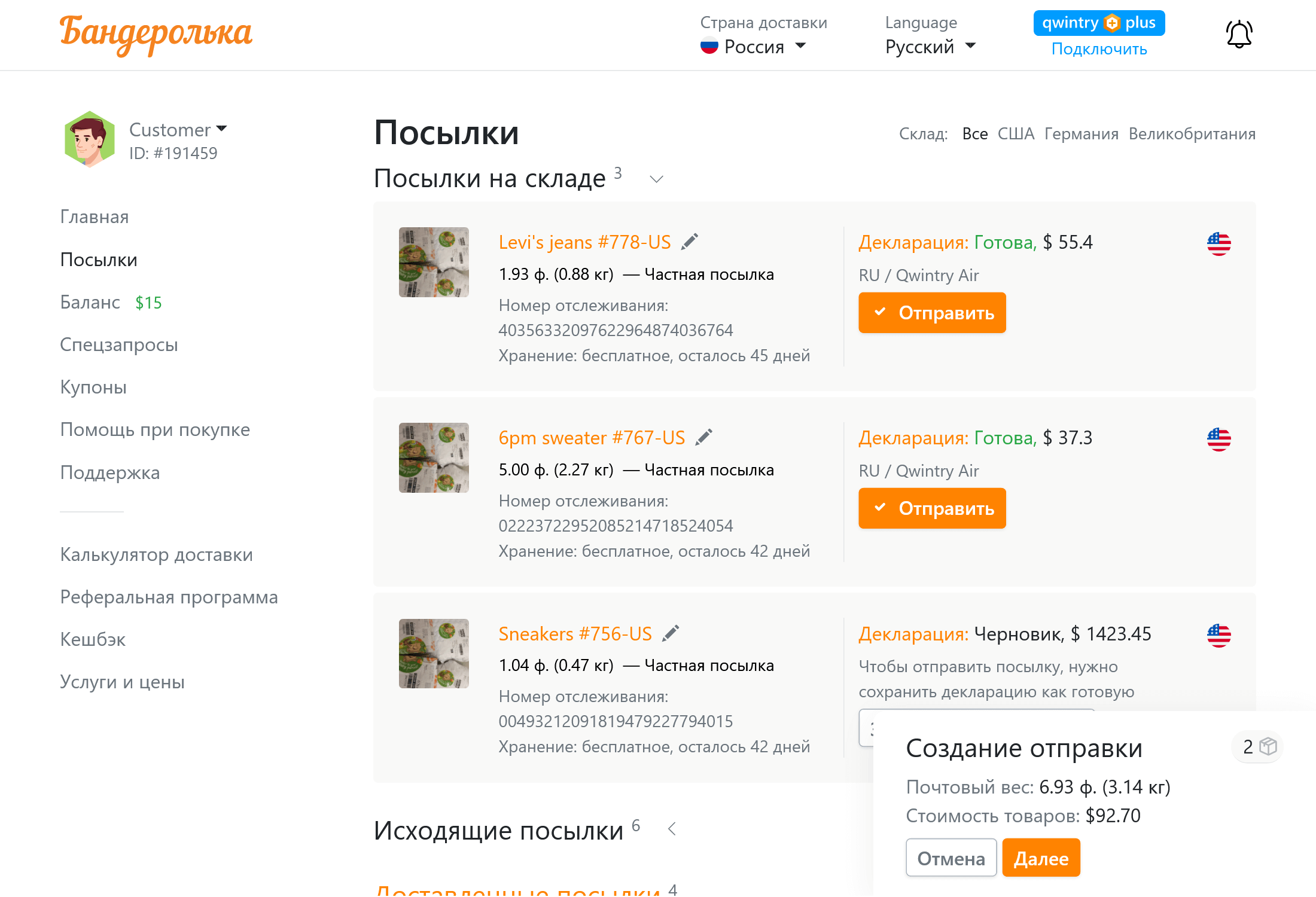Viewport: 1316px width, 897px height.
Task: Click the US flag on Sneakers parcel
Action: (1218, 635)
